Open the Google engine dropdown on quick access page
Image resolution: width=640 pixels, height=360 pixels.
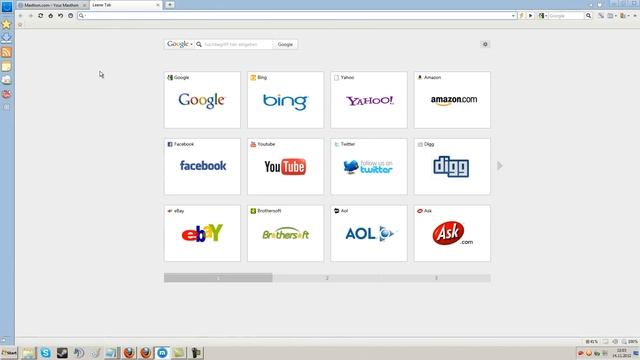pos(180,44)
